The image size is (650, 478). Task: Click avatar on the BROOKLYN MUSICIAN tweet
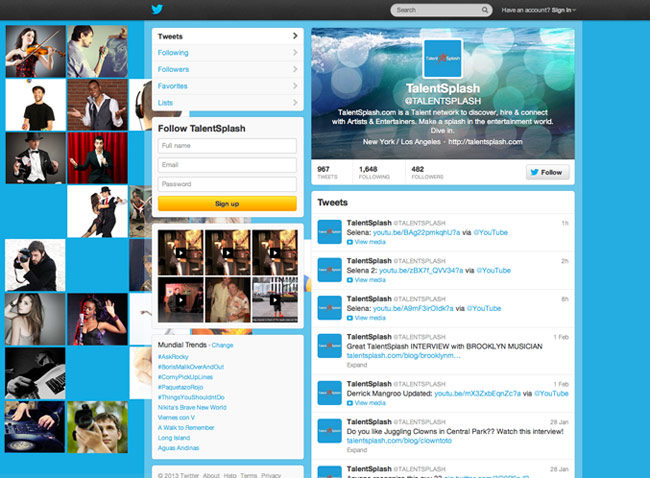pos(330,346)
